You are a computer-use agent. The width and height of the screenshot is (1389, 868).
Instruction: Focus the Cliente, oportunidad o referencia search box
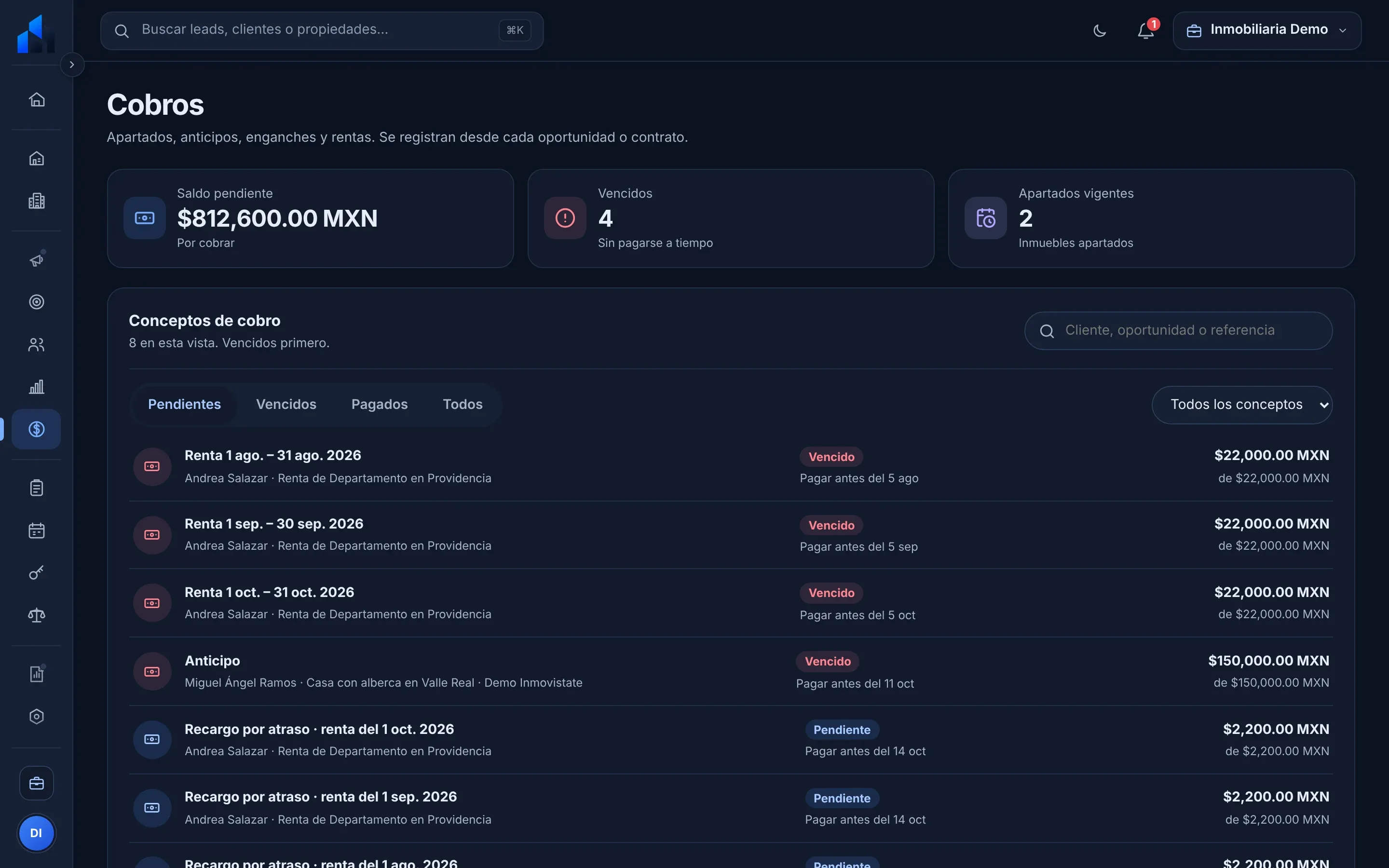(x=1178, y=331)
